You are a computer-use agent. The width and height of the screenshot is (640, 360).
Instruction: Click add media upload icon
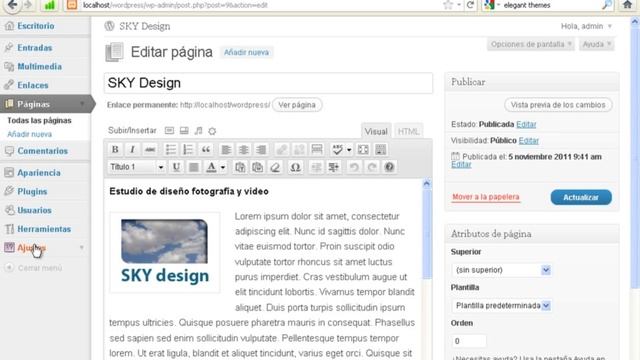[x=212, y=131]
